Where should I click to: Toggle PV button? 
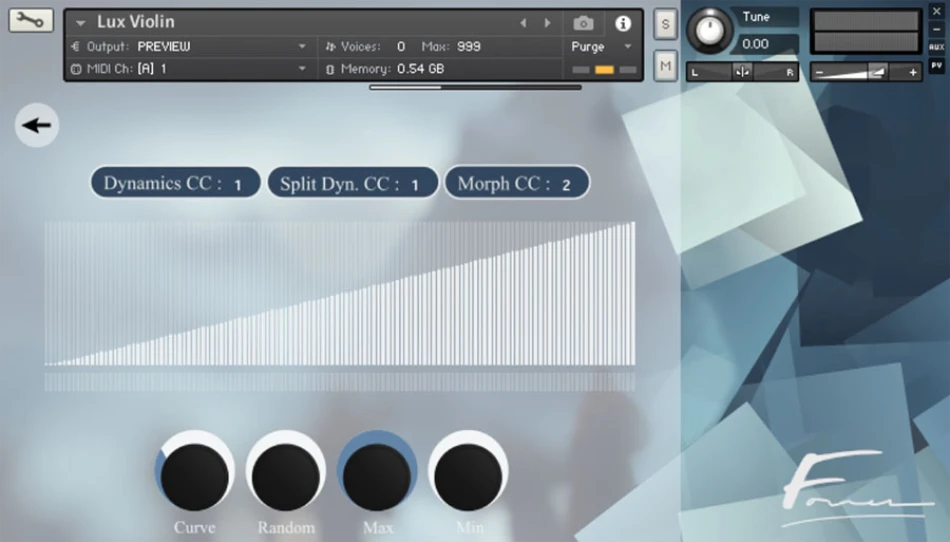coord(936,65)
